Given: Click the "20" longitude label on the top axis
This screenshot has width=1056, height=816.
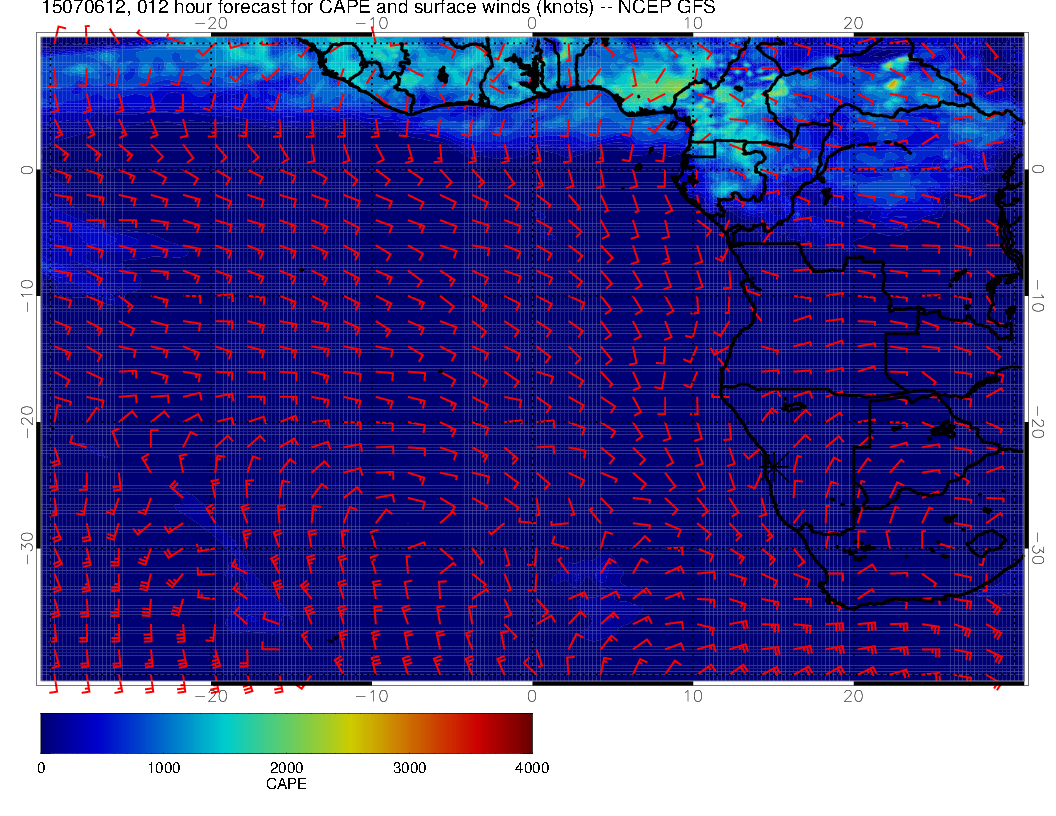Looking at the screenshot, I should pos(853,24).
